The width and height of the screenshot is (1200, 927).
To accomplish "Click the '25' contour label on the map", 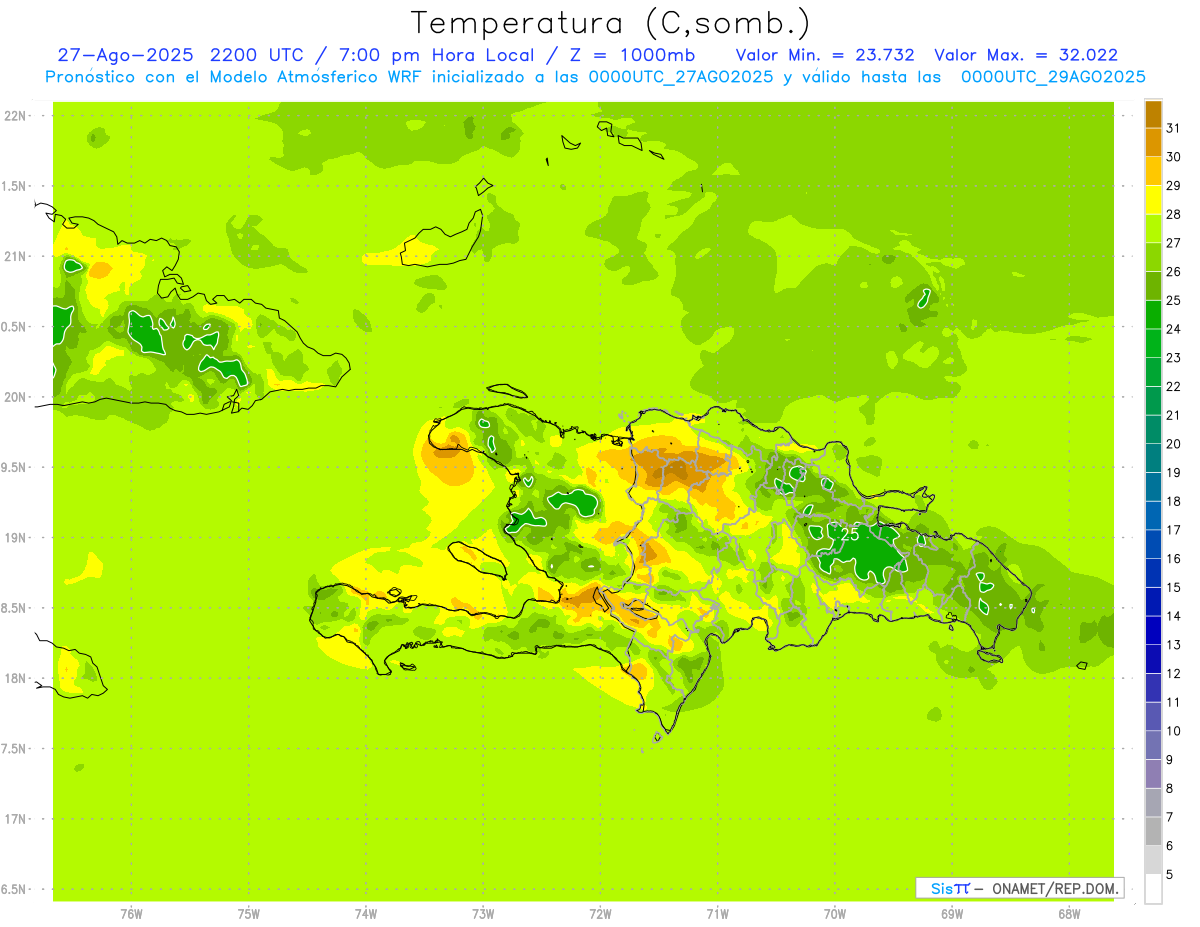I will (850, 534).
